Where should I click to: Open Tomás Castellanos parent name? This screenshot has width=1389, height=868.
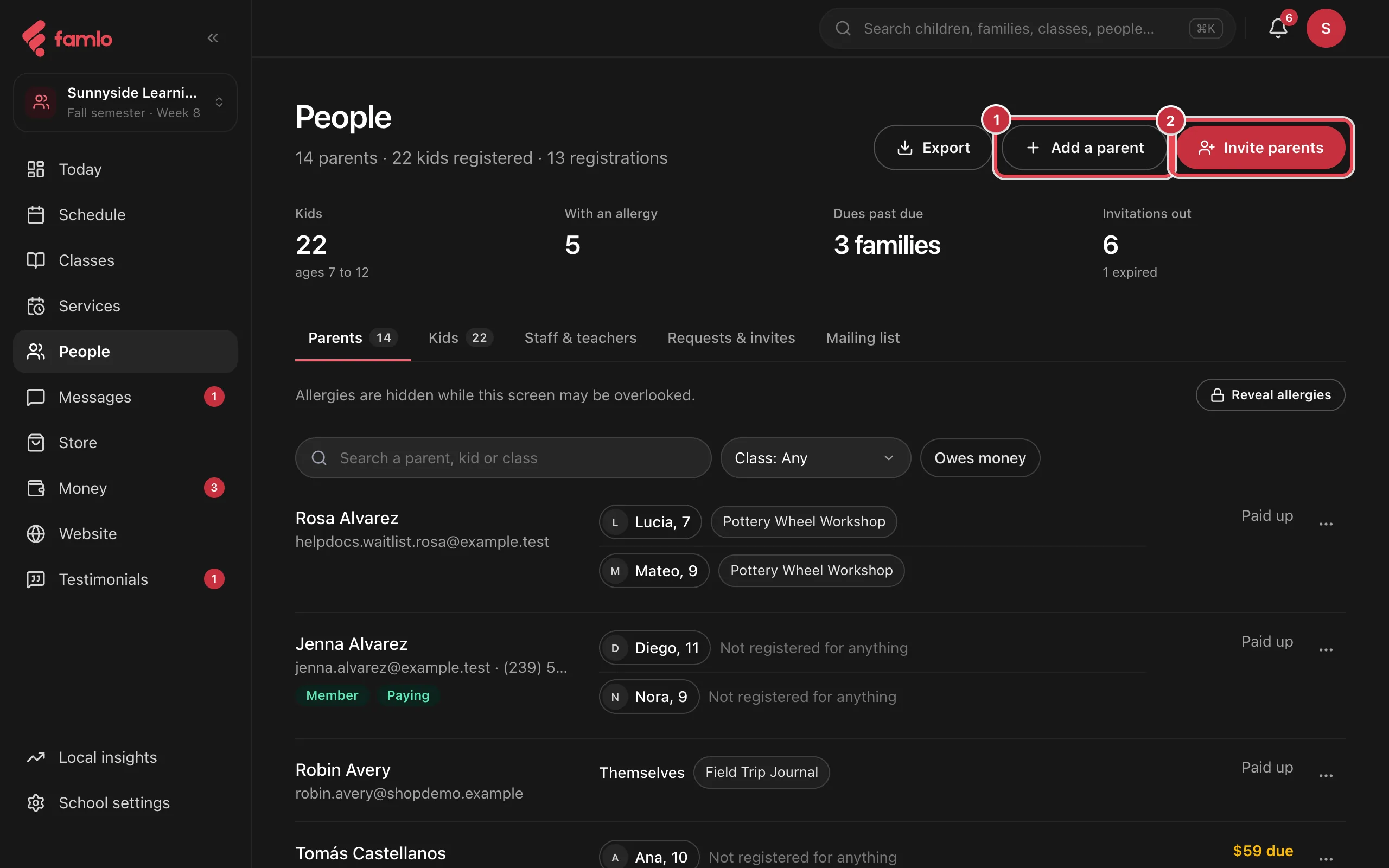[x=370, y=853]
